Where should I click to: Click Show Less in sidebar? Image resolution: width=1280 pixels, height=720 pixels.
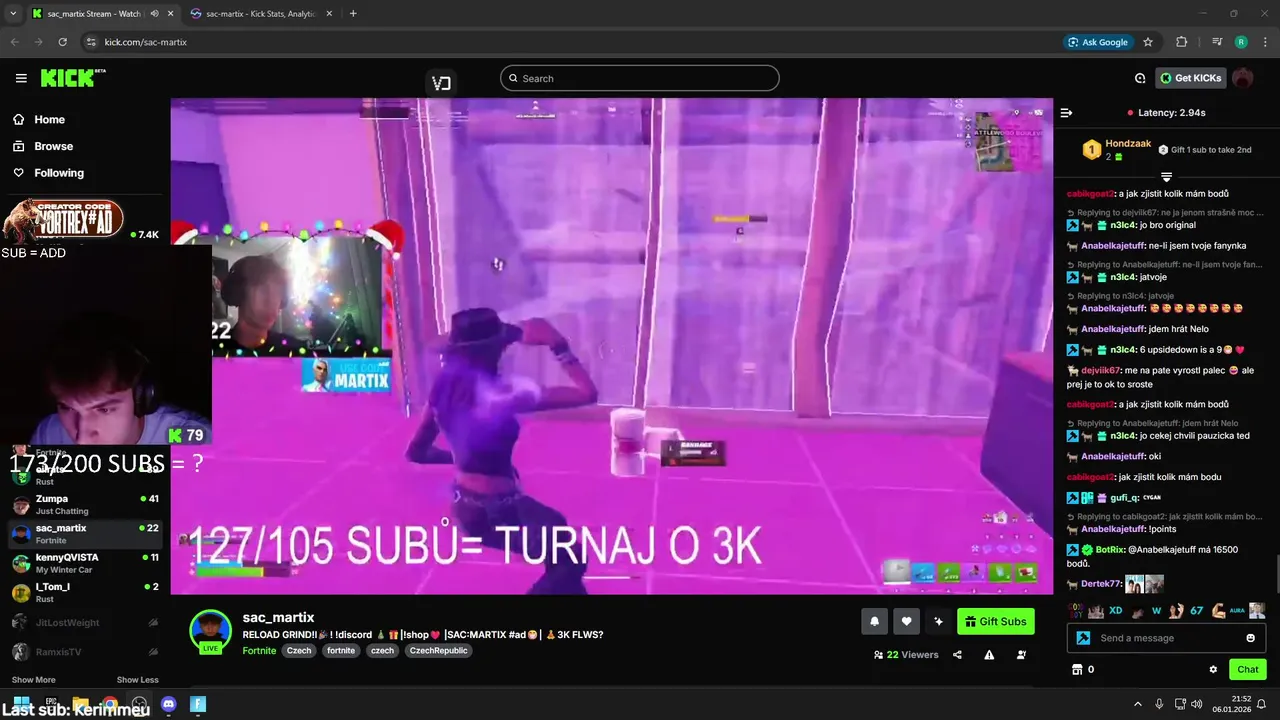pyautogui.click(x=137, y=680)
